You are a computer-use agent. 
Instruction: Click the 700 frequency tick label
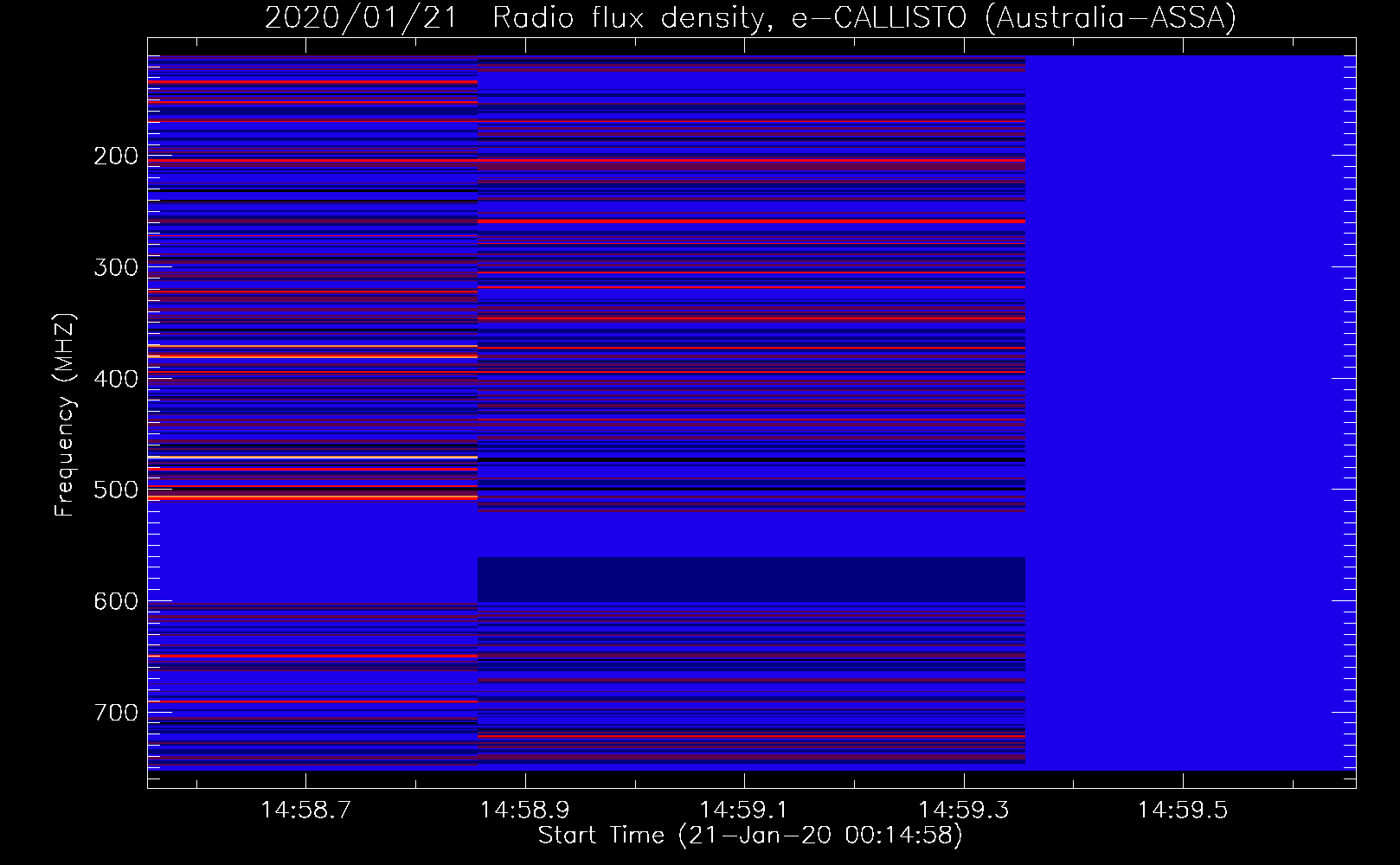pyautogui.click(x=116, y=713)
